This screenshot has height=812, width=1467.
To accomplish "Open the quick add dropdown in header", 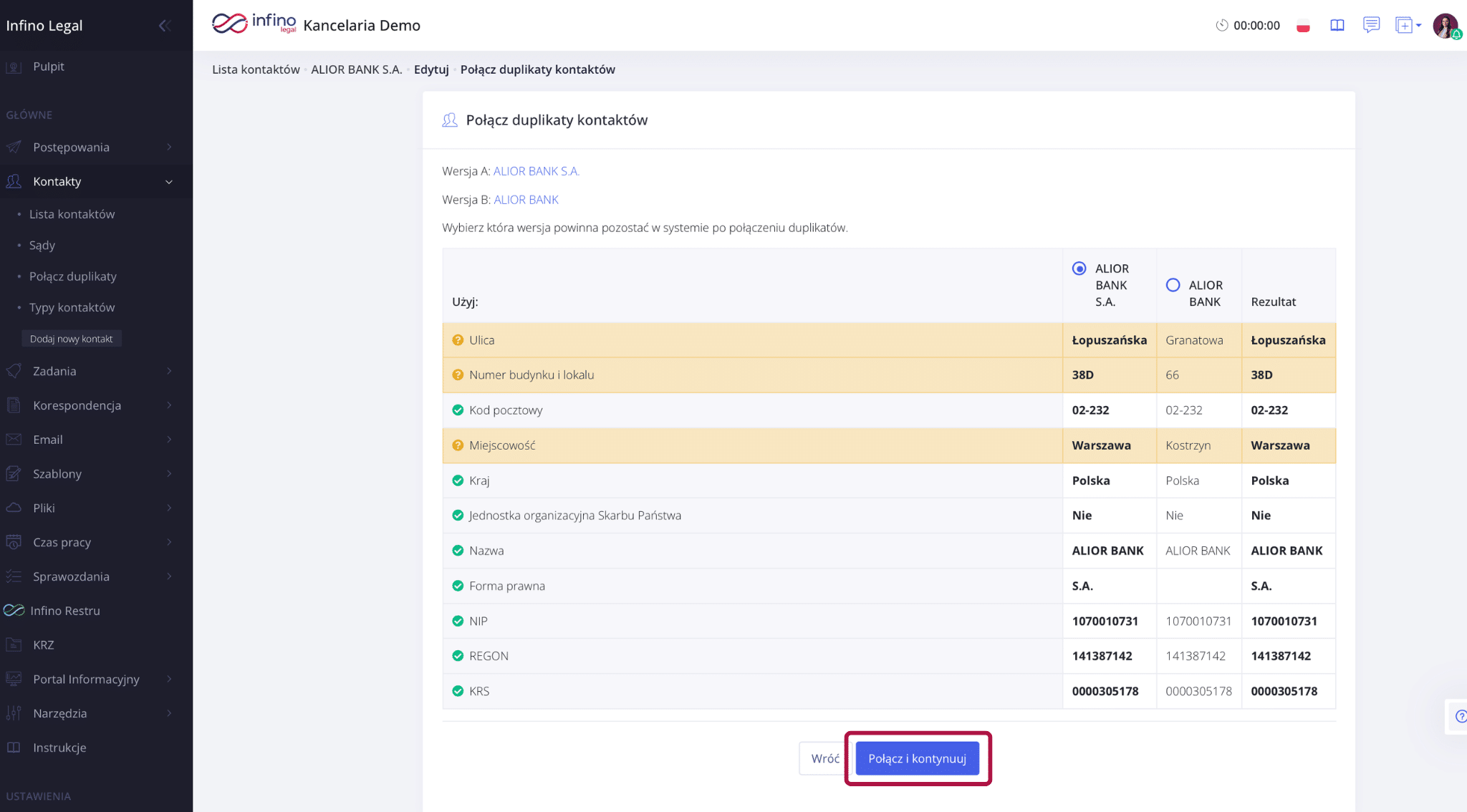I will click(1408, 26).
